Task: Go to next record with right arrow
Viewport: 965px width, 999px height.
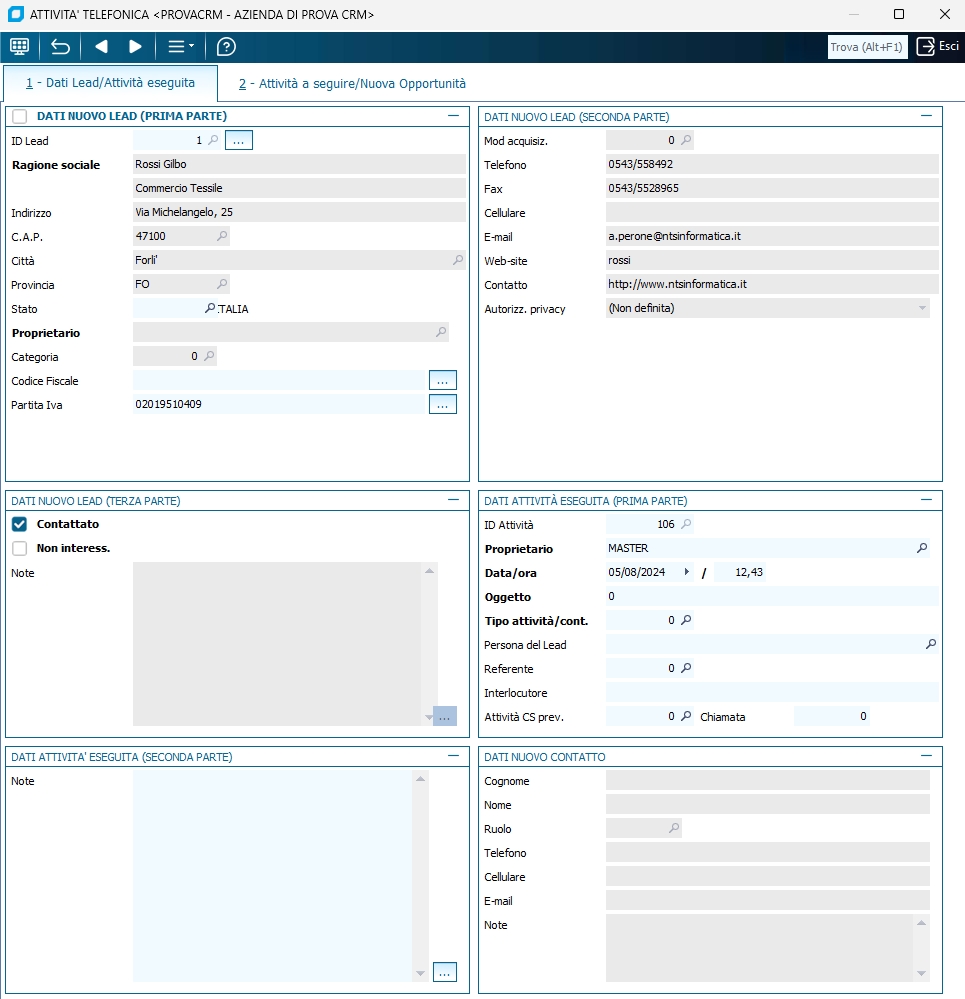Action: click(x=135, y=47)
